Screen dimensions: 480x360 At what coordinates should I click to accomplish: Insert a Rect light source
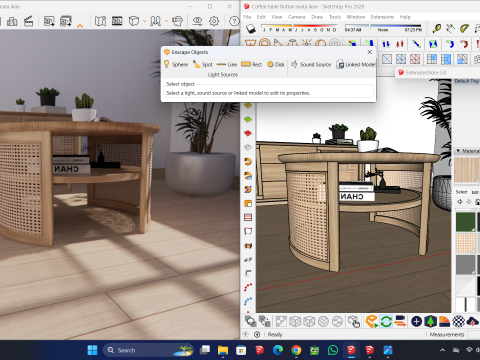click(251, 64)
